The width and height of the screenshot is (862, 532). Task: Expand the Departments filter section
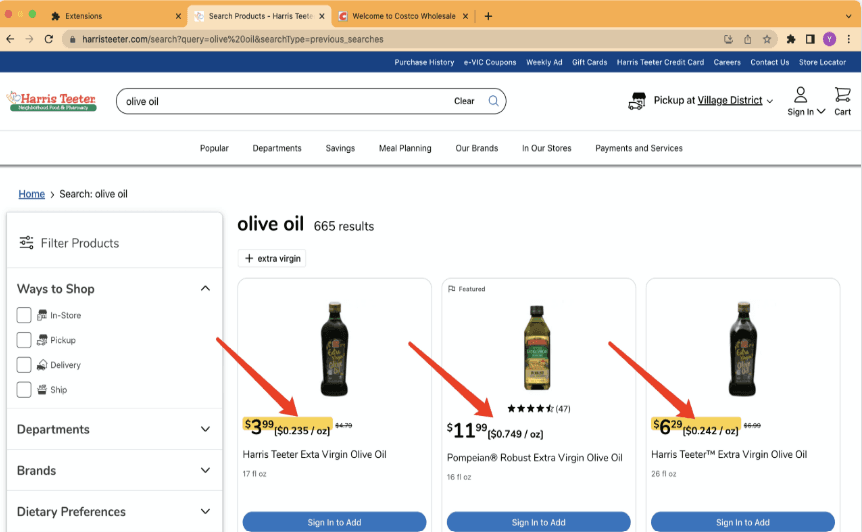[x=205, y=429]
